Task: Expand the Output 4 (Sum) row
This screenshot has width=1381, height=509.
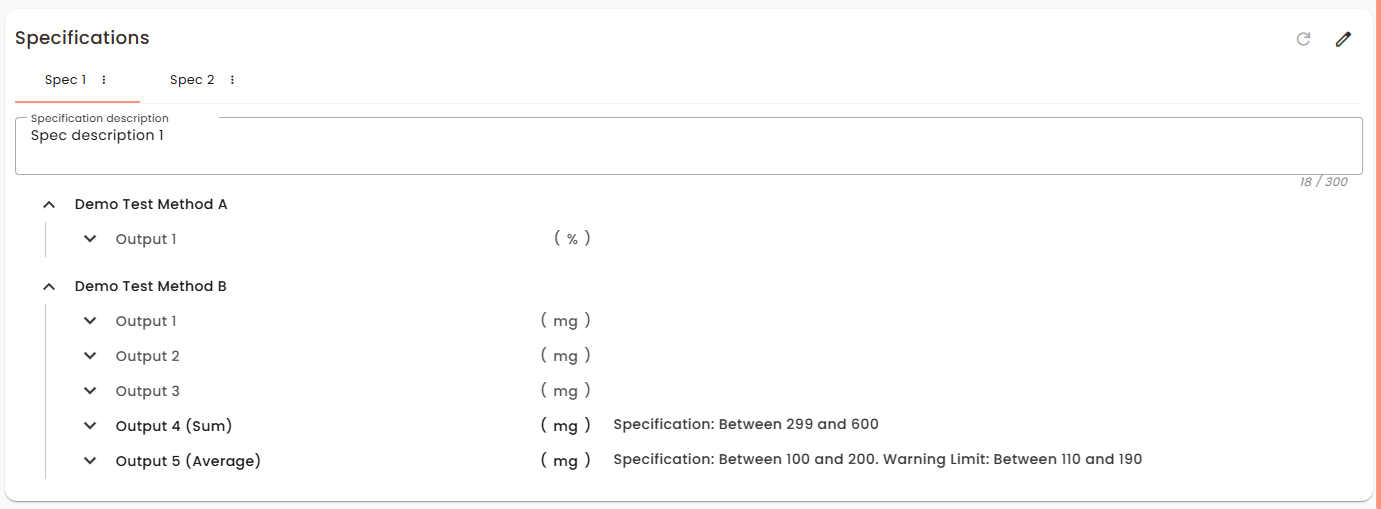Action: click(90, 426)
